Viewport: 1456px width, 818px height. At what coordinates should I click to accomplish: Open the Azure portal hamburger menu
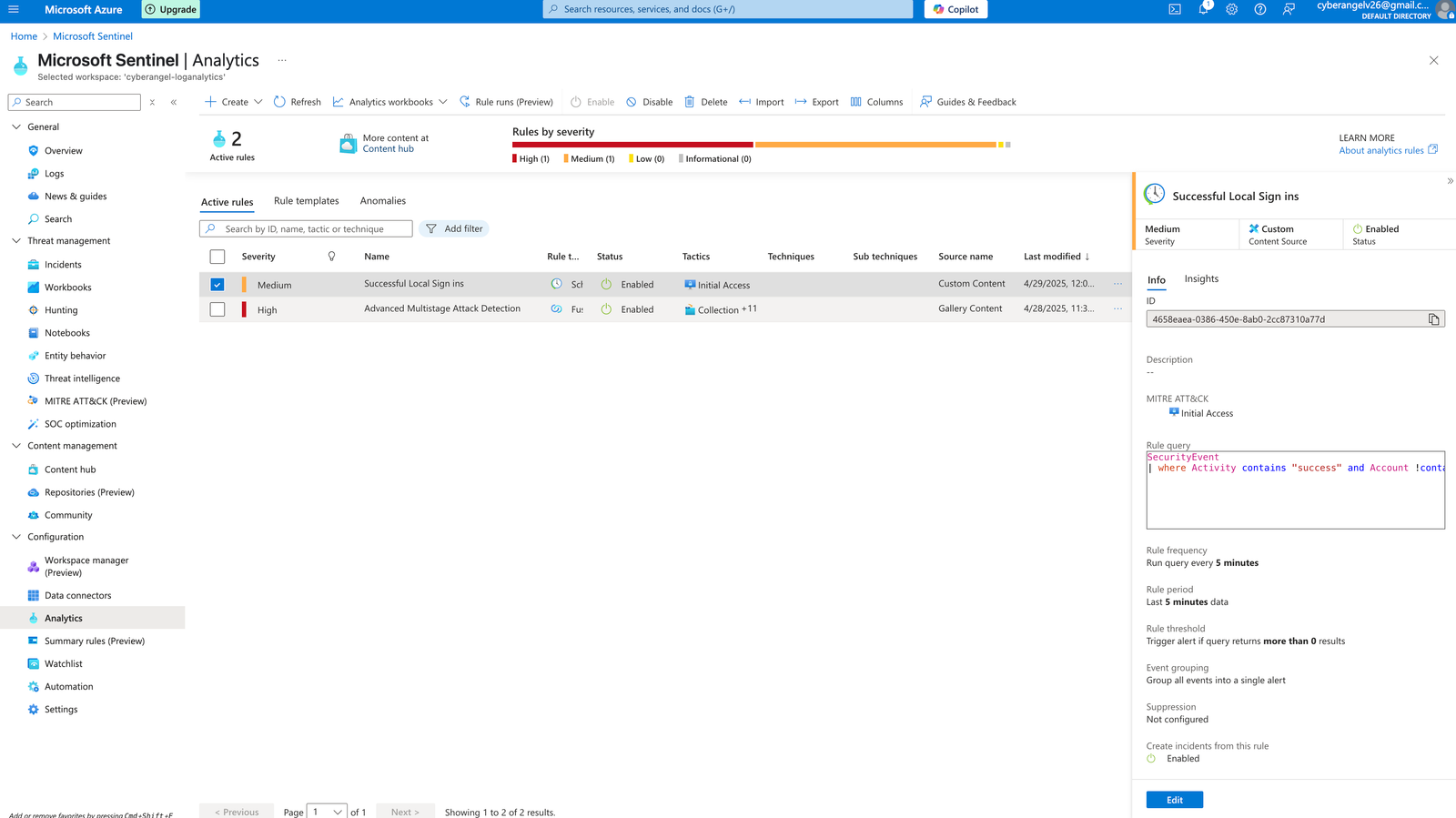point(14,9)
